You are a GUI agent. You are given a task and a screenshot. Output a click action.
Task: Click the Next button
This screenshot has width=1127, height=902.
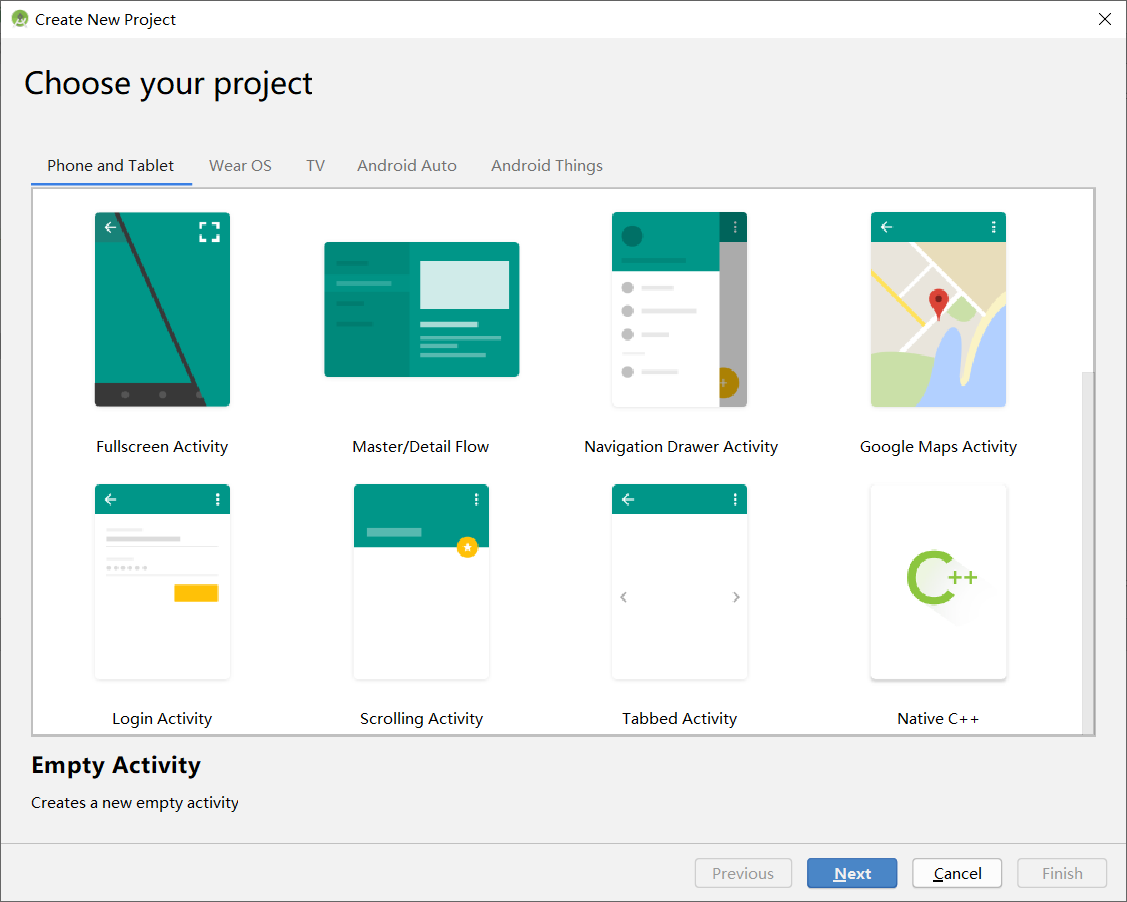[852, 873]
